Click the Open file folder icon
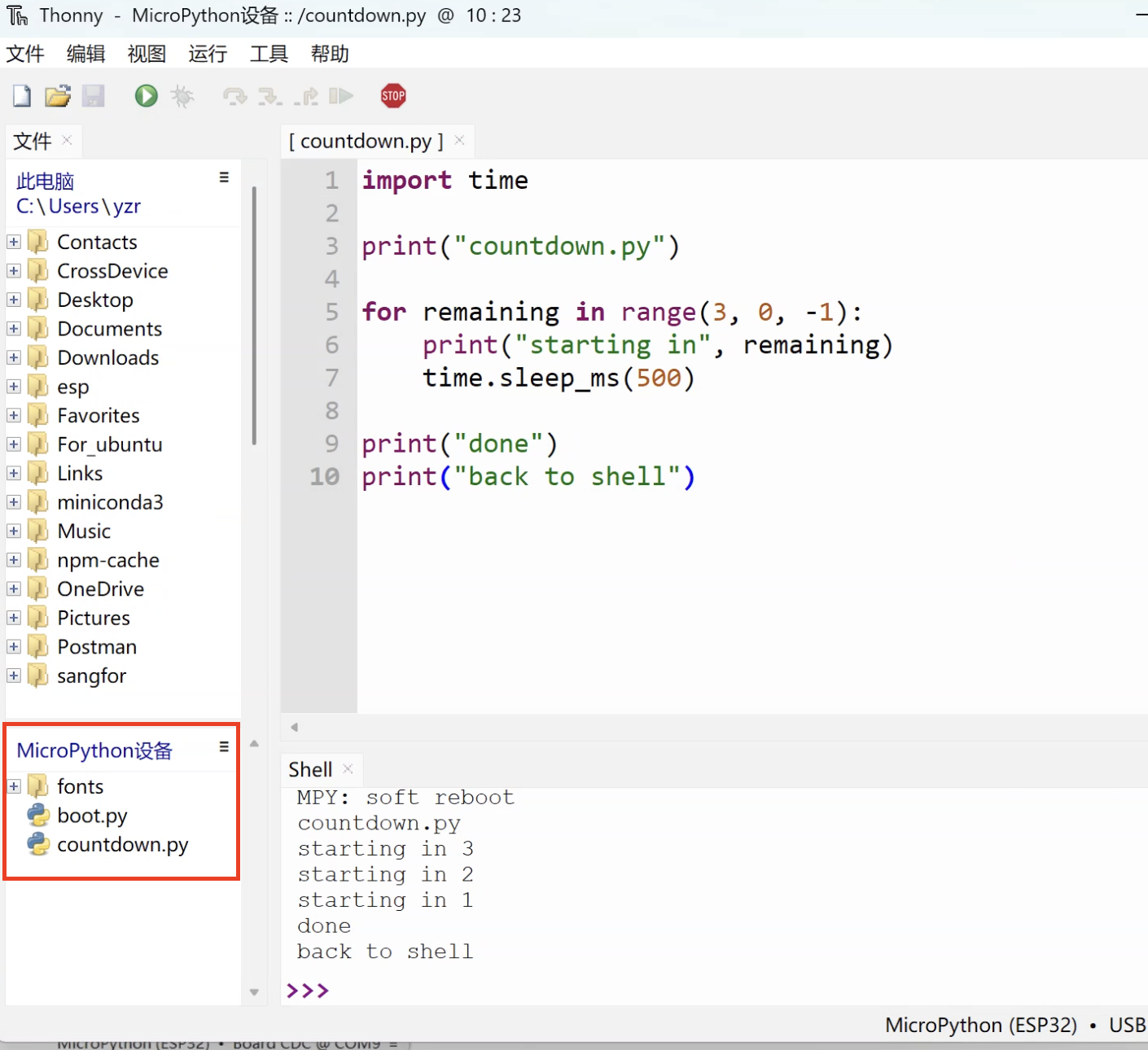 coord(57,96)
